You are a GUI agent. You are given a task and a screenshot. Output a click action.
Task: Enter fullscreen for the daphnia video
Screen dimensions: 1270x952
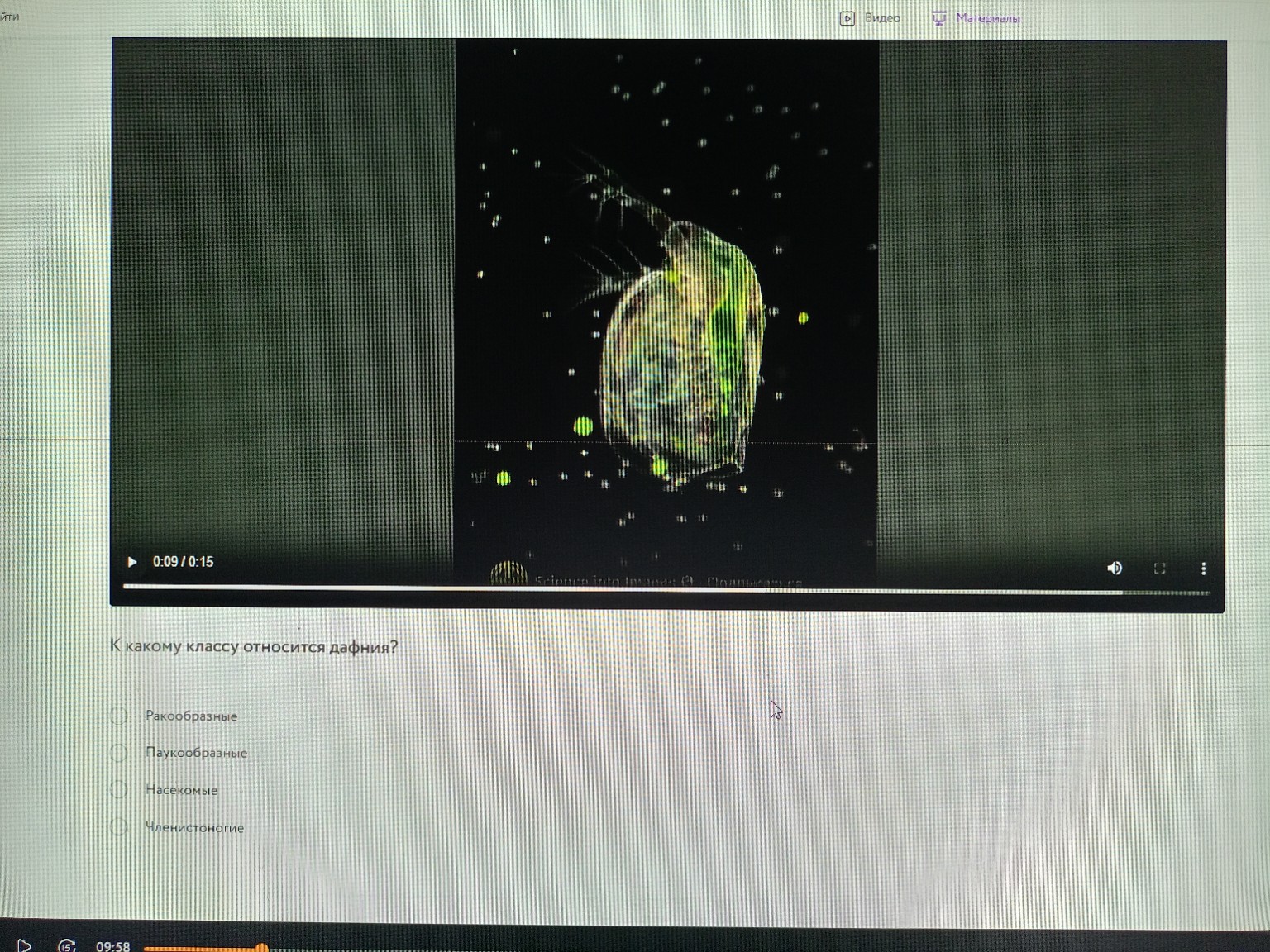tap(1159, 568)
